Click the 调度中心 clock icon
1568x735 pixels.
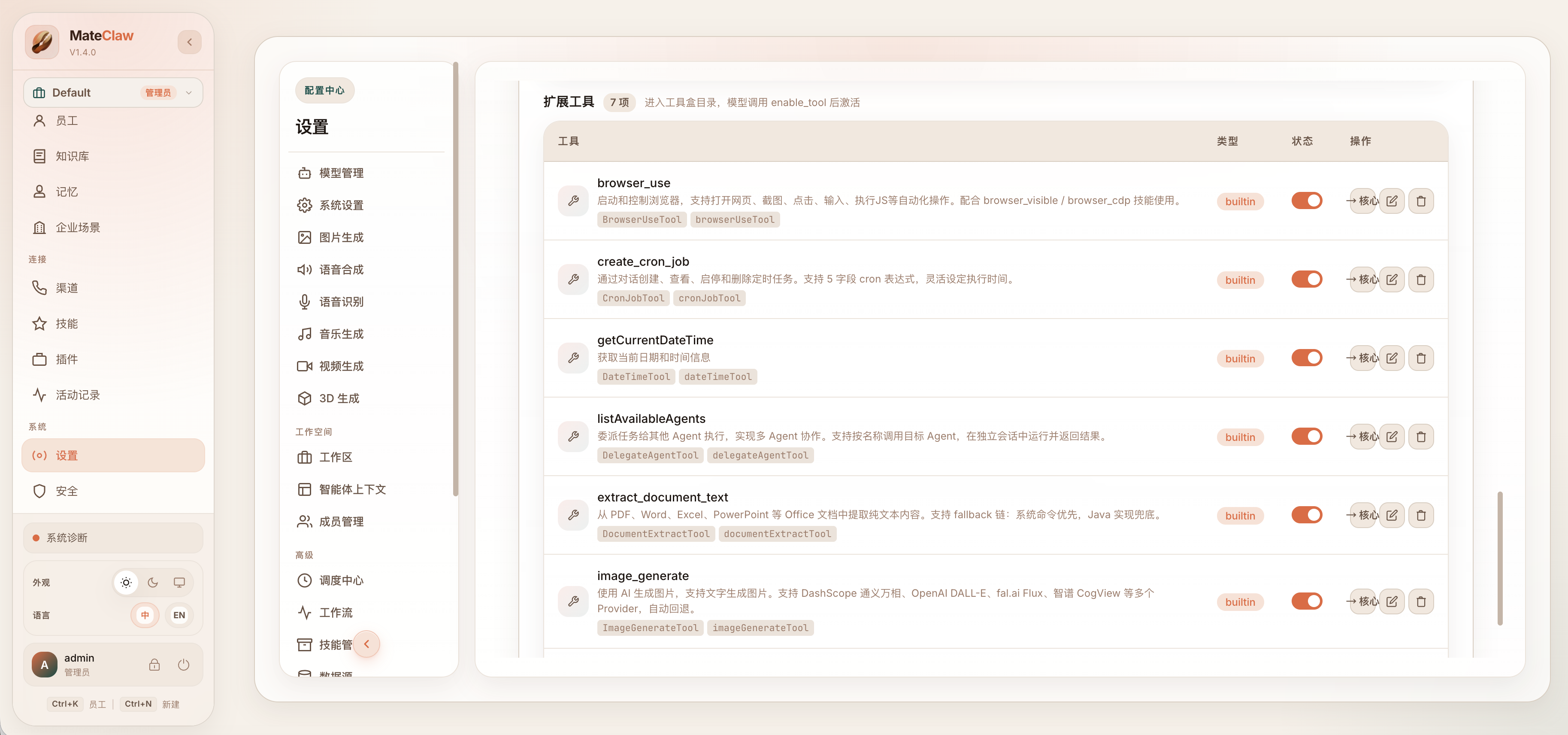point(304,580)
